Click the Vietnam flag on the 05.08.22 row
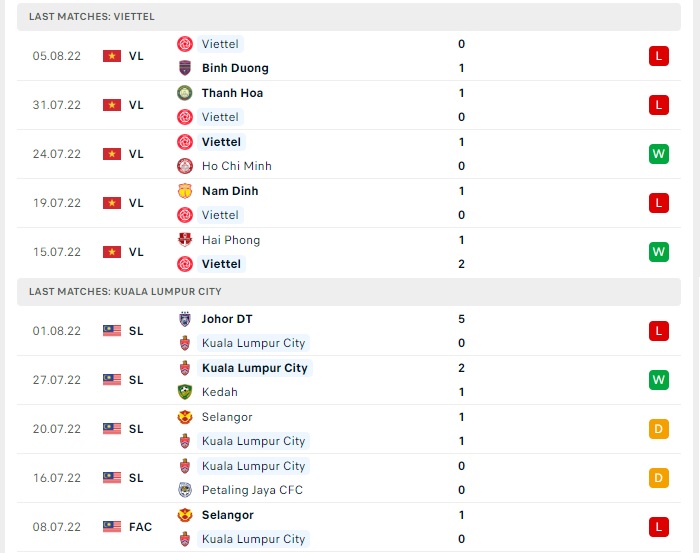The height and width of the screenshot is (553, 700). pos(112,56)
